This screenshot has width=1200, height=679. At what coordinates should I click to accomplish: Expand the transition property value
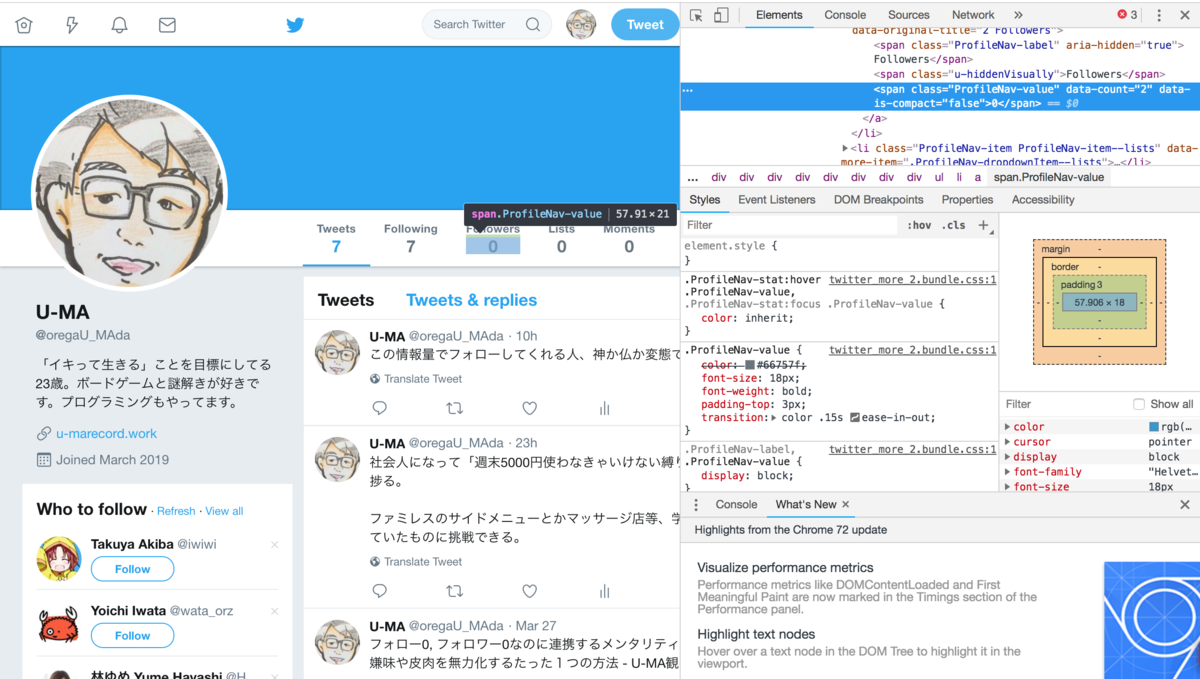[x=774, y=417]
